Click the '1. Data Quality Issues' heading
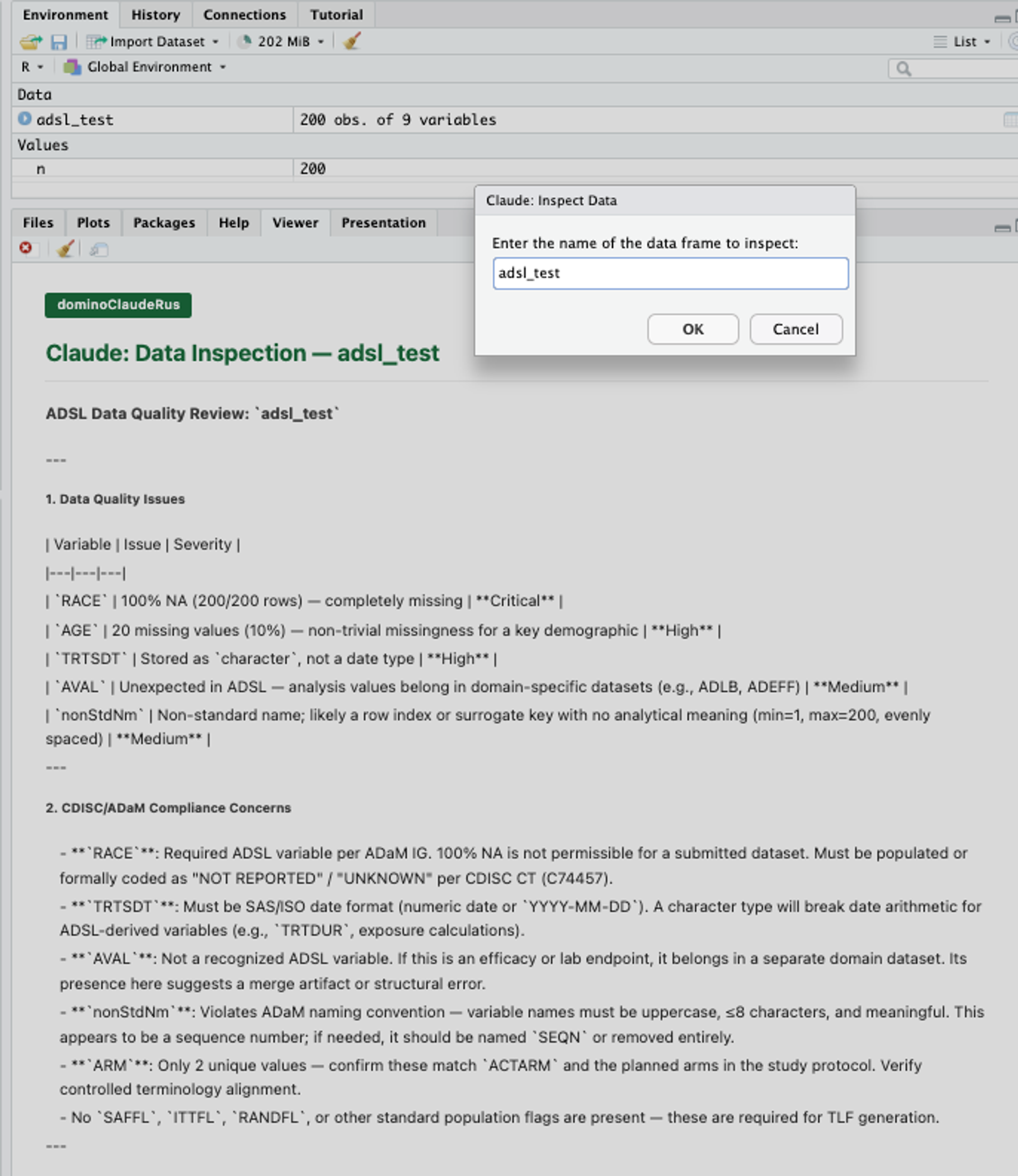 pyautogui.click(x=116, y=499)
